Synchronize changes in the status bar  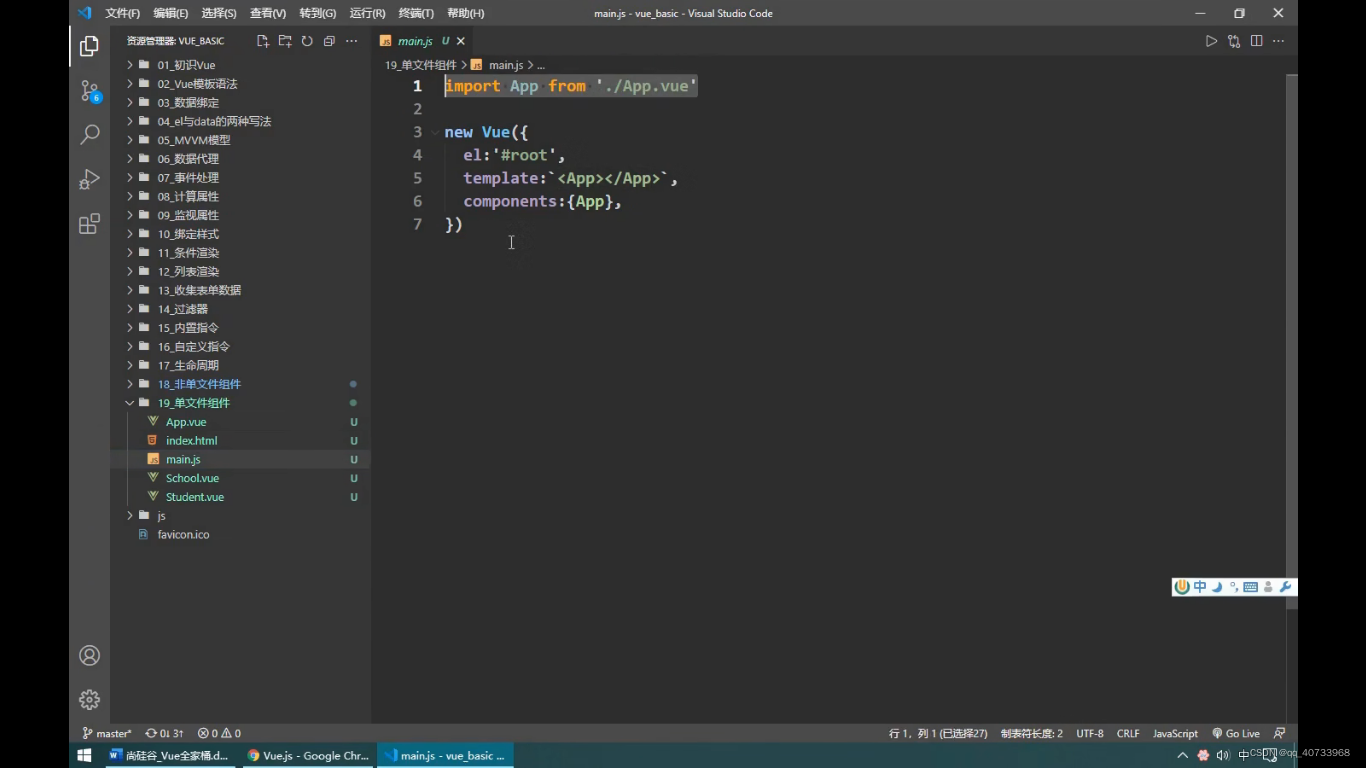[164, 733]
